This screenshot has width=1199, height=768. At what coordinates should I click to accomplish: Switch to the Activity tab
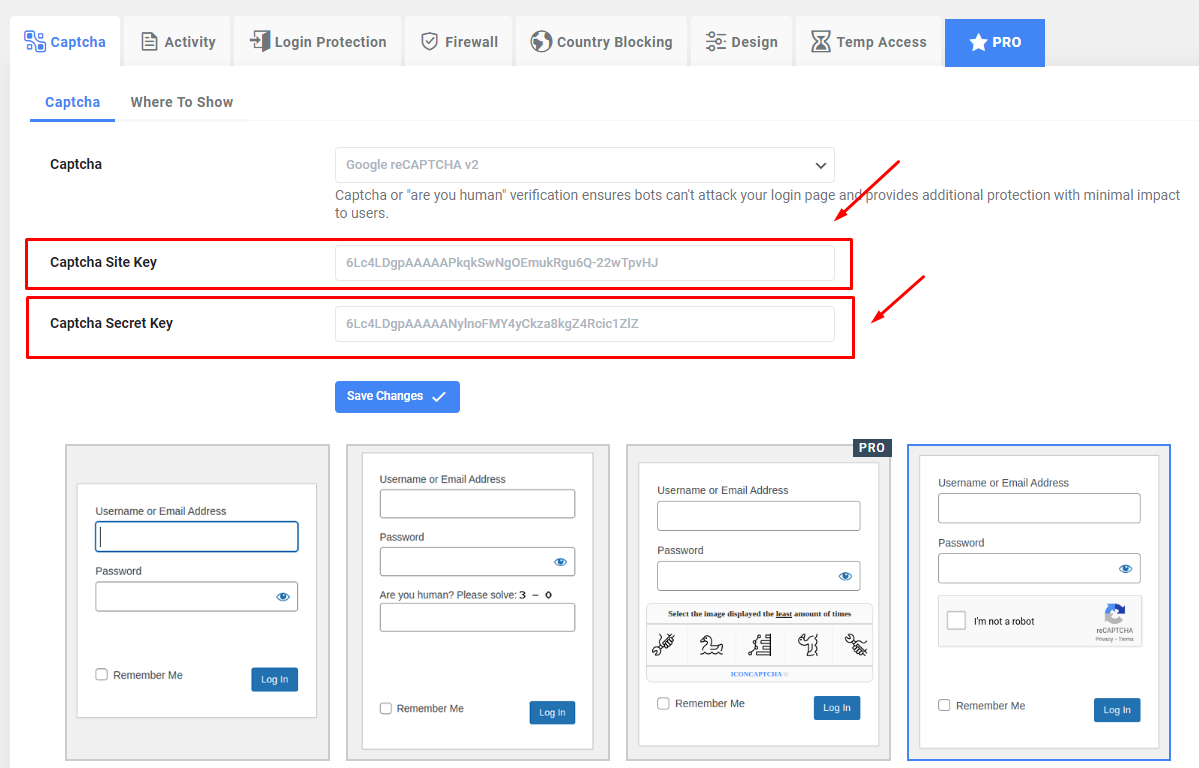178,41
